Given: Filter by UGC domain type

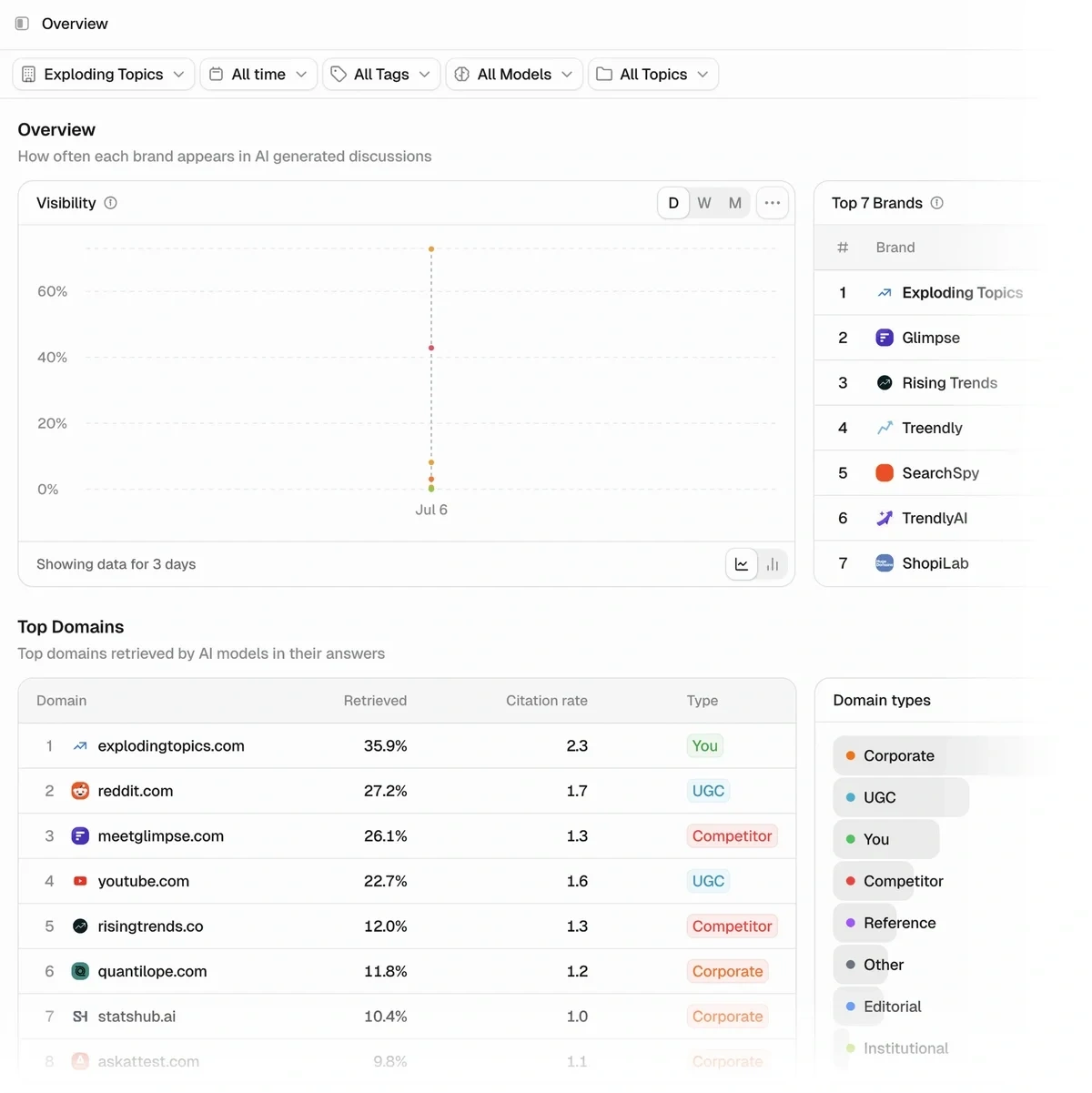Looking at the screenshot, I should point(901,798).
